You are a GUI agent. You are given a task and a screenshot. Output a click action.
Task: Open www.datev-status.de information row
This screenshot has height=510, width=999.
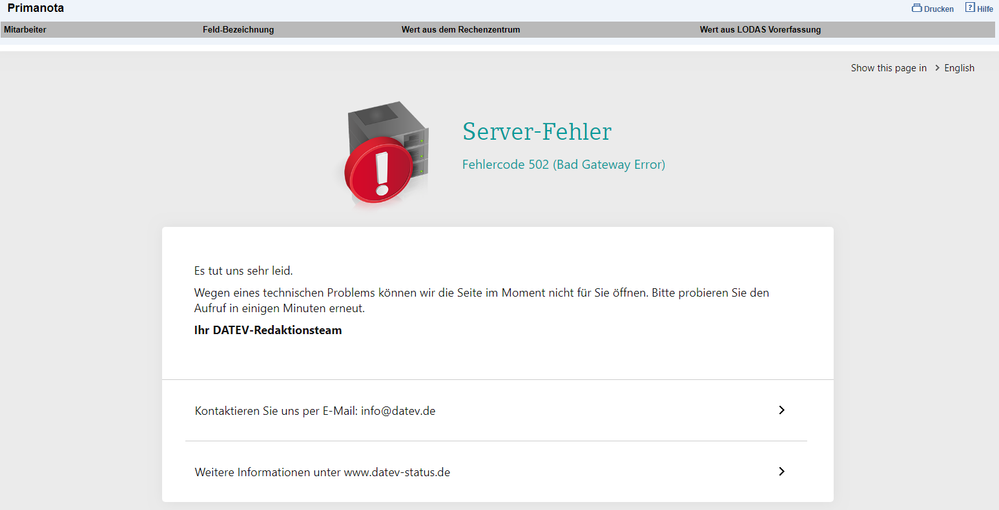(x=497, y=472)
